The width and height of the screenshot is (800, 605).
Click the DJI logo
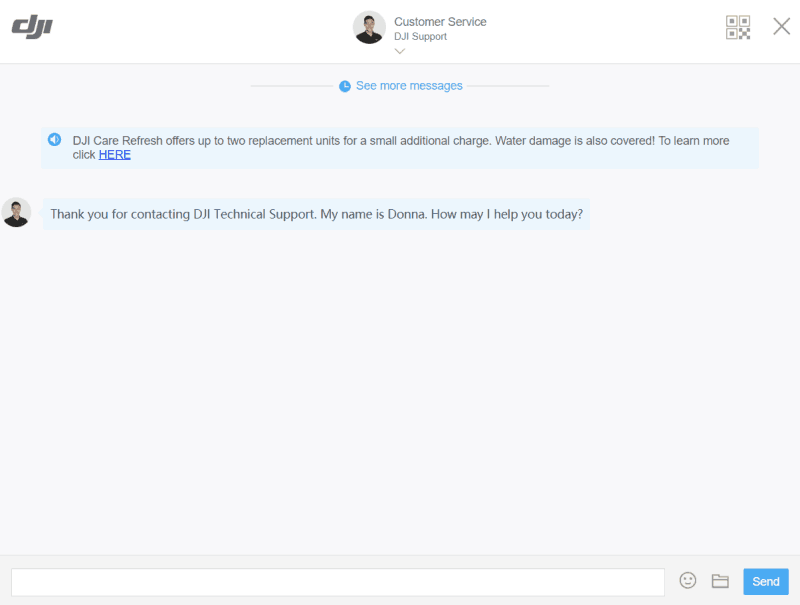click(31, 27)
